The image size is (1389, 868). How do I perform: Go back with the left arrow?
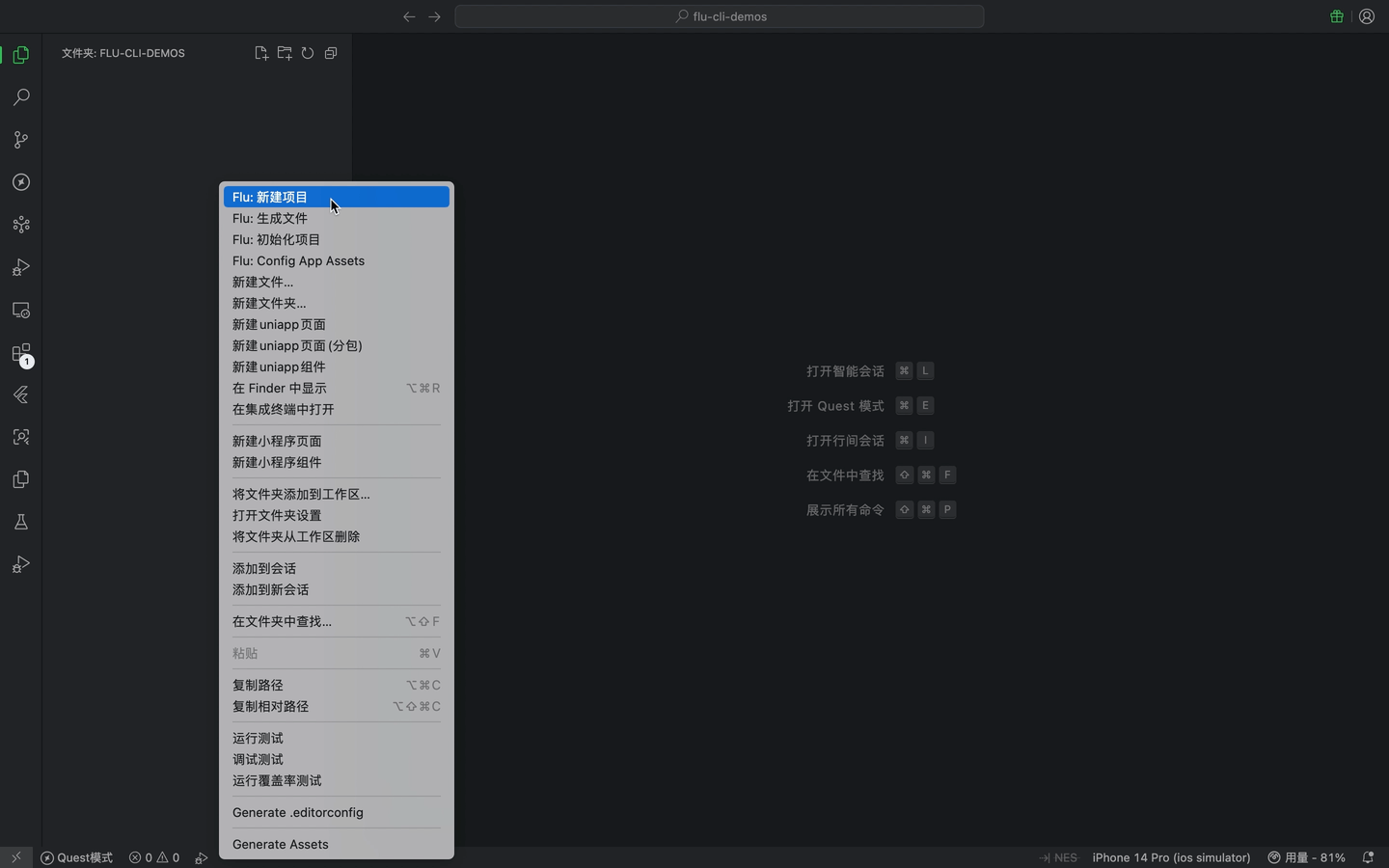(409, 16)
